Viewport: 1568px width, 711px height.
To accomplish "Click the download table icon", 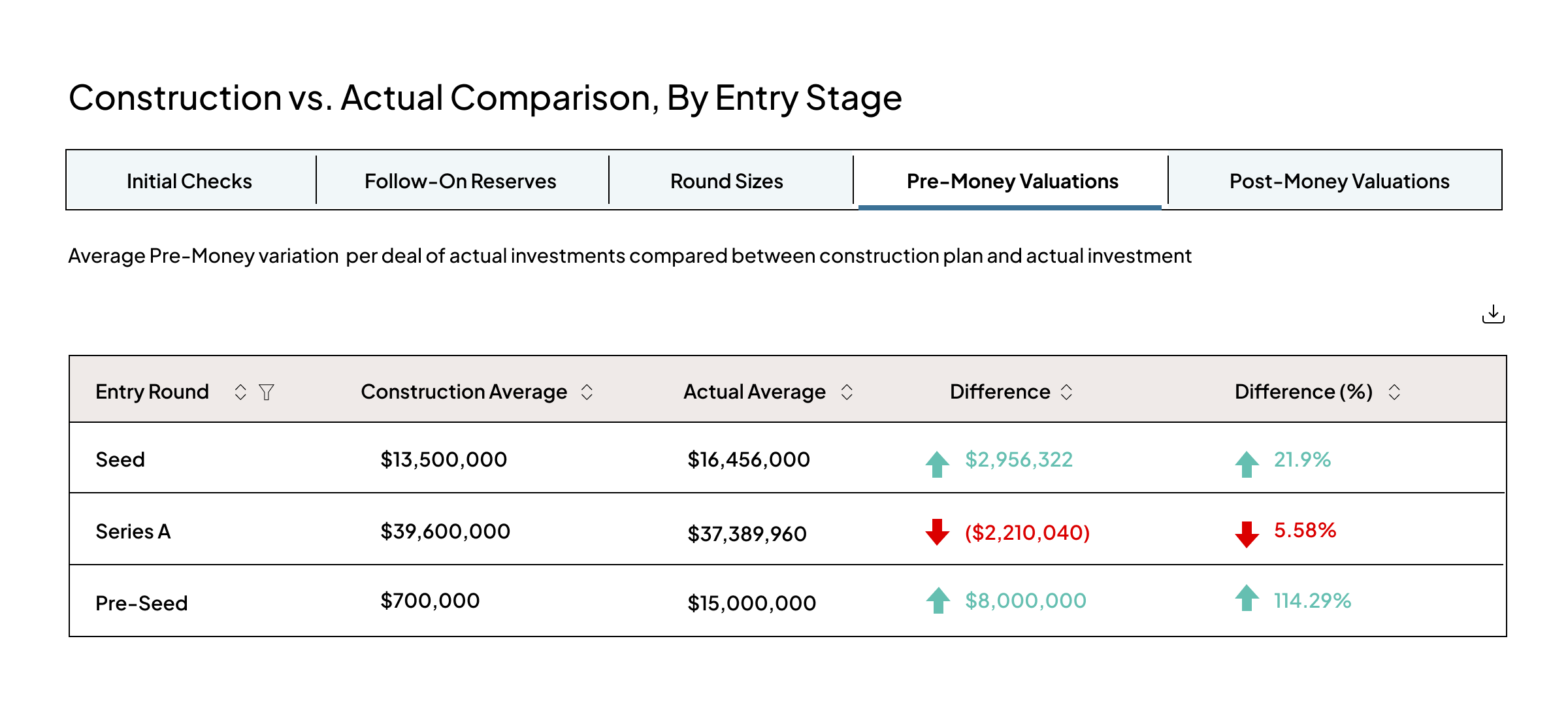I will point(1493,314).
